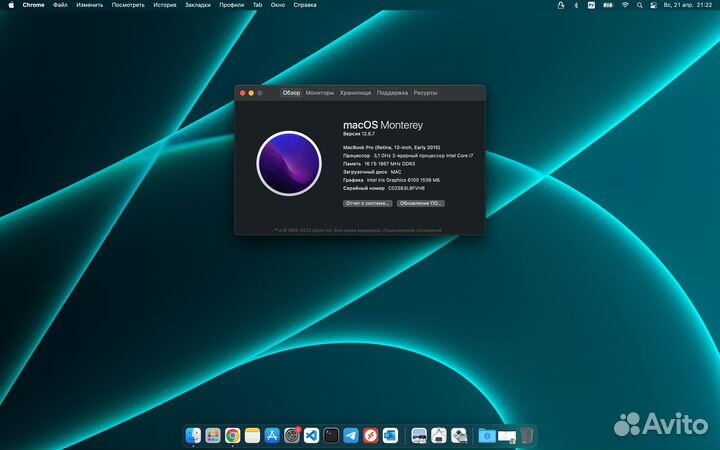Viewport: 720px width, 450px height.
Task: Close the About This Mac window
Action: point(242,93)
